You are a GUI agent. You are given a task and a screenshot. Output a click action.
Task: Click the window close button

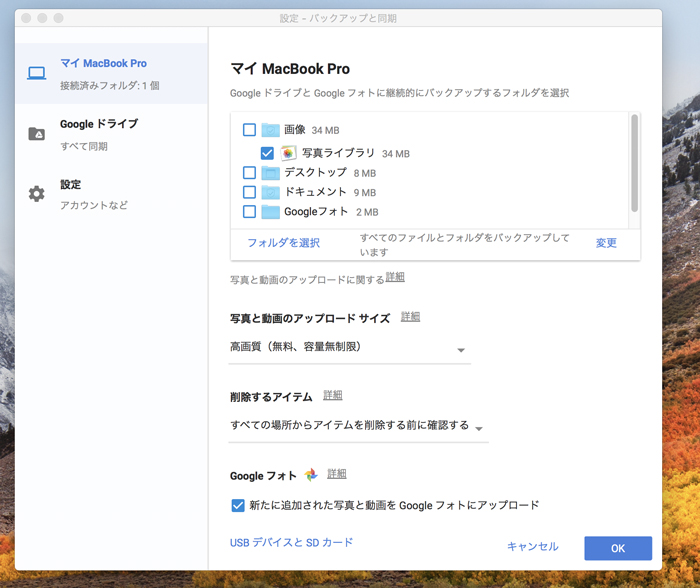click(x=26, y=18)
